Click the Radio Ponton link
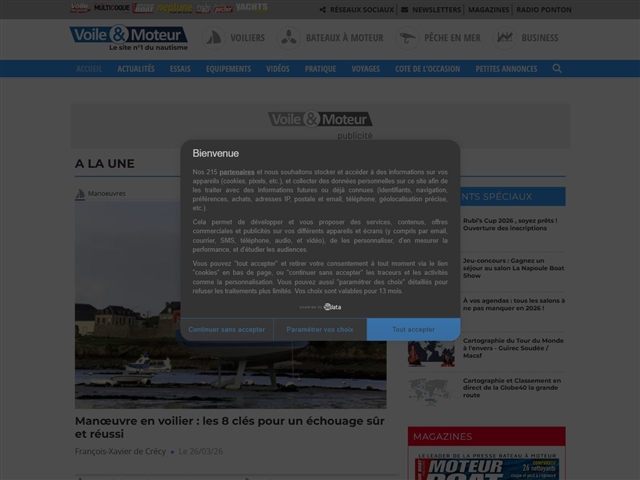The width and height of the screenshot is (640, 480). 544,9
